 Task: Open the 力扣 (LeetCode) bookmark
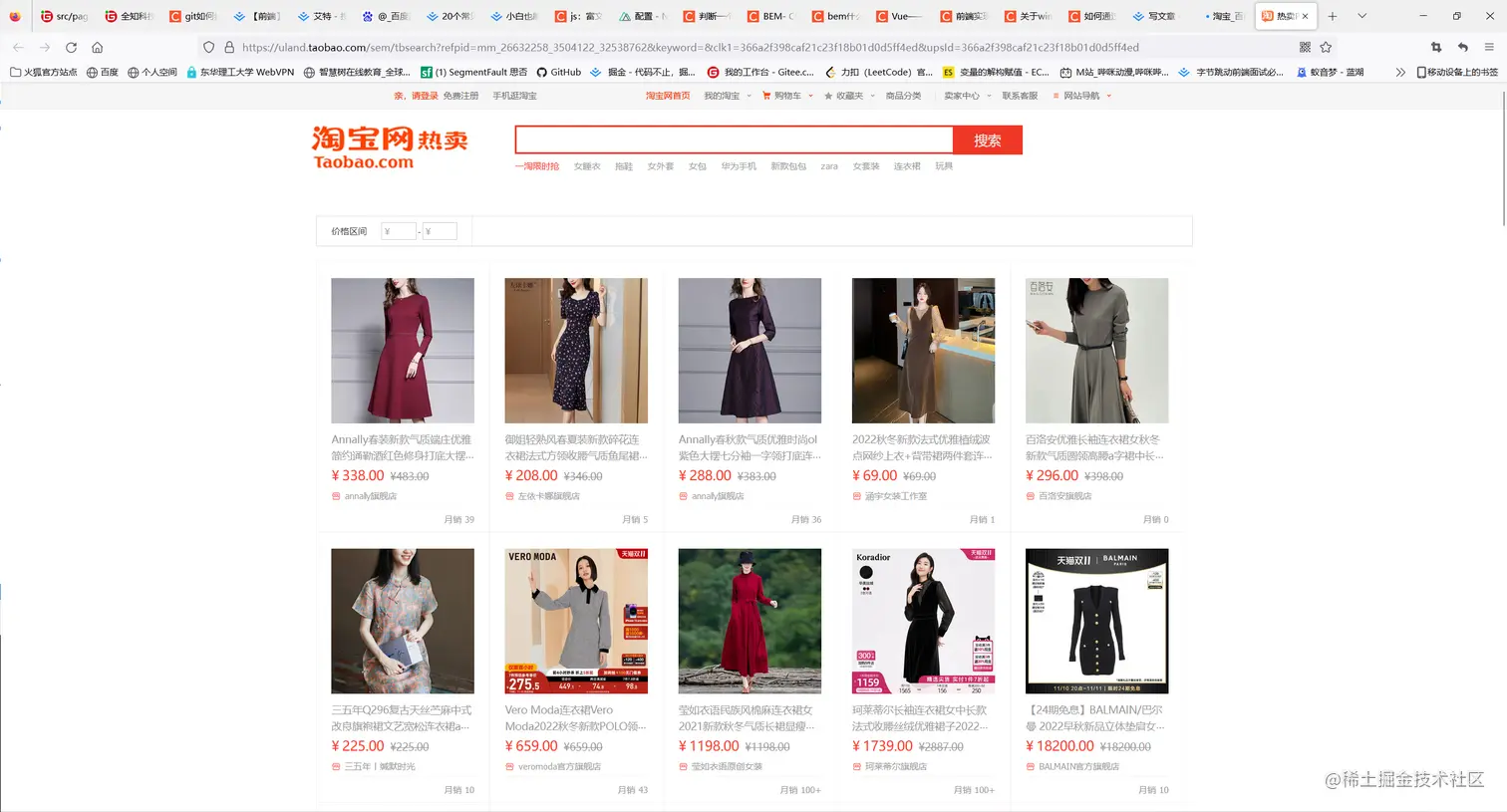(879, 72)
